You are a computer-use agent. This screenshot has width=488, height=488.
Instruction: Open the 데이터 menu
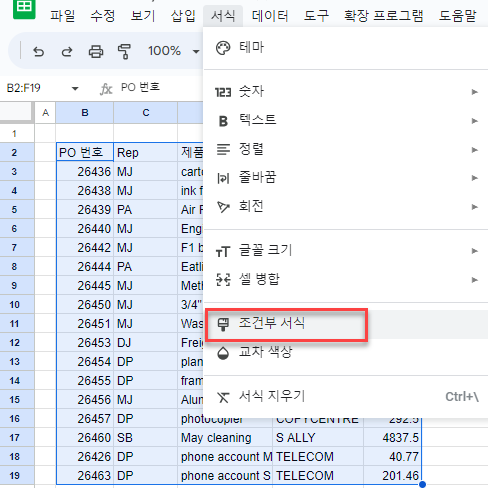270,16
